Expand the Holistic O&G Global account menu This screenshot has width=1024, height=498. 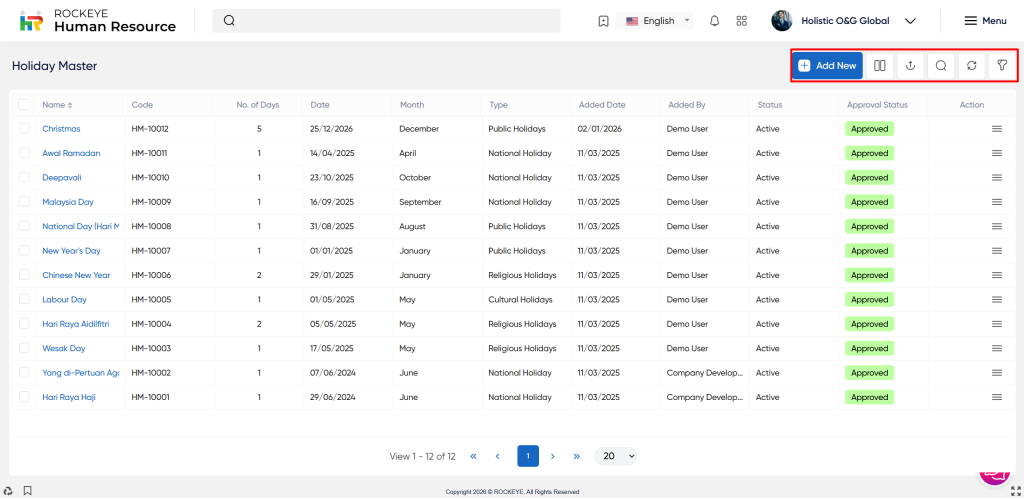tap(845, 21)
